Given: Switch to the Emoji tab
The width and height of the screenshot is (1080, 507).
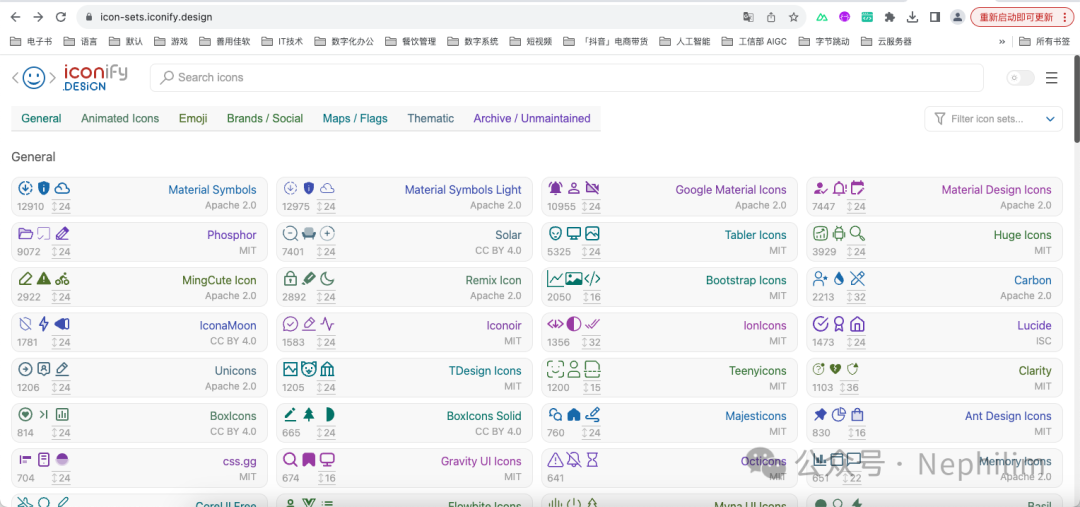Looking at the screenshot, I should [193, 118].
